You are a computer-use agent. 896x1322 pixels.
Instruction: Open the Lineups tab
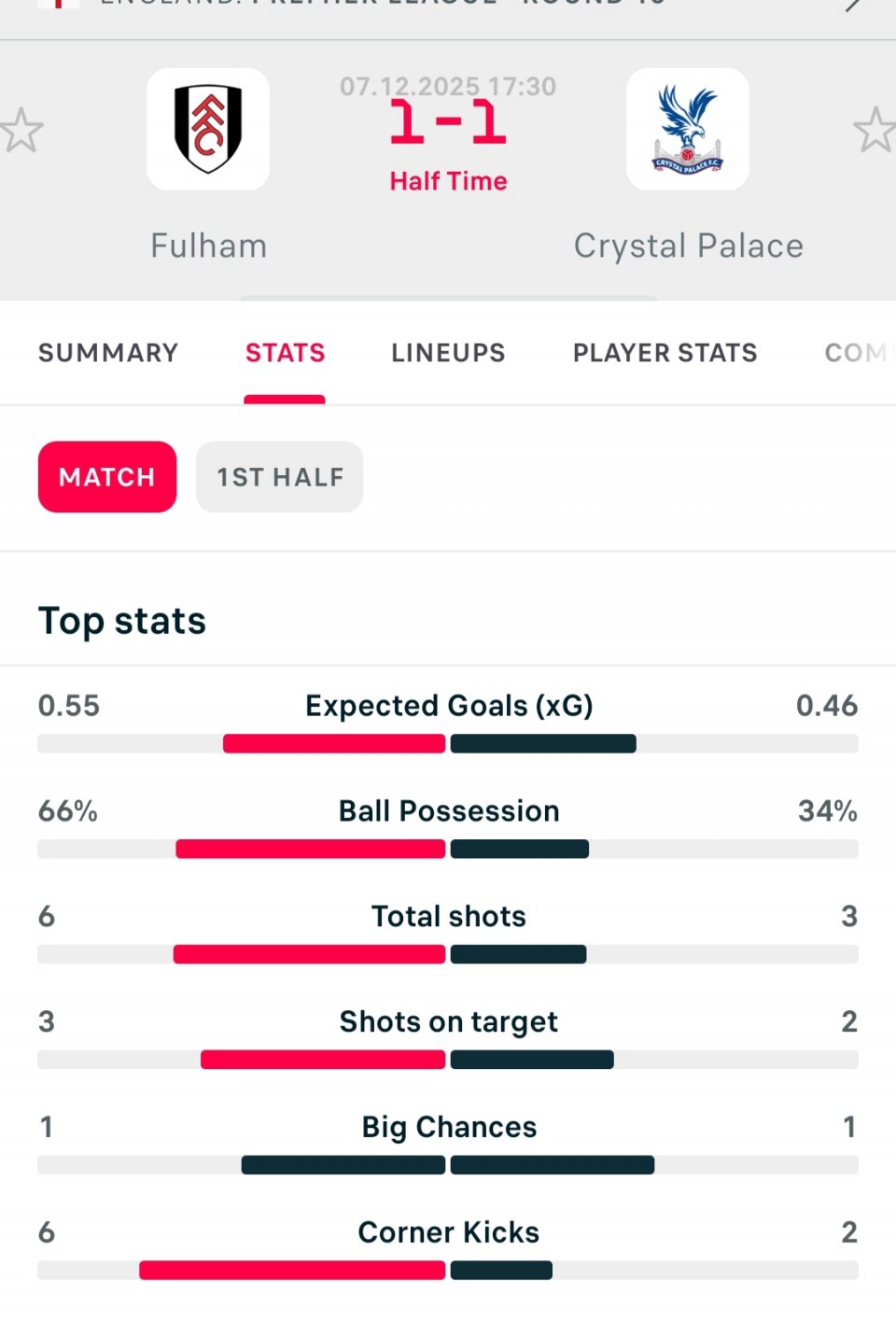pyautogui.click(x=448, y=353)
